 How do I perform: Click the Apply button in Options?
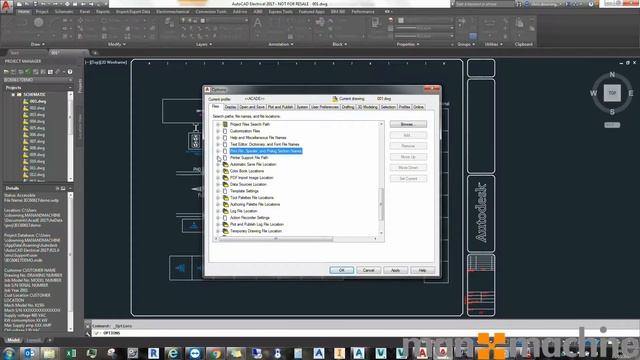pos(396,270)
